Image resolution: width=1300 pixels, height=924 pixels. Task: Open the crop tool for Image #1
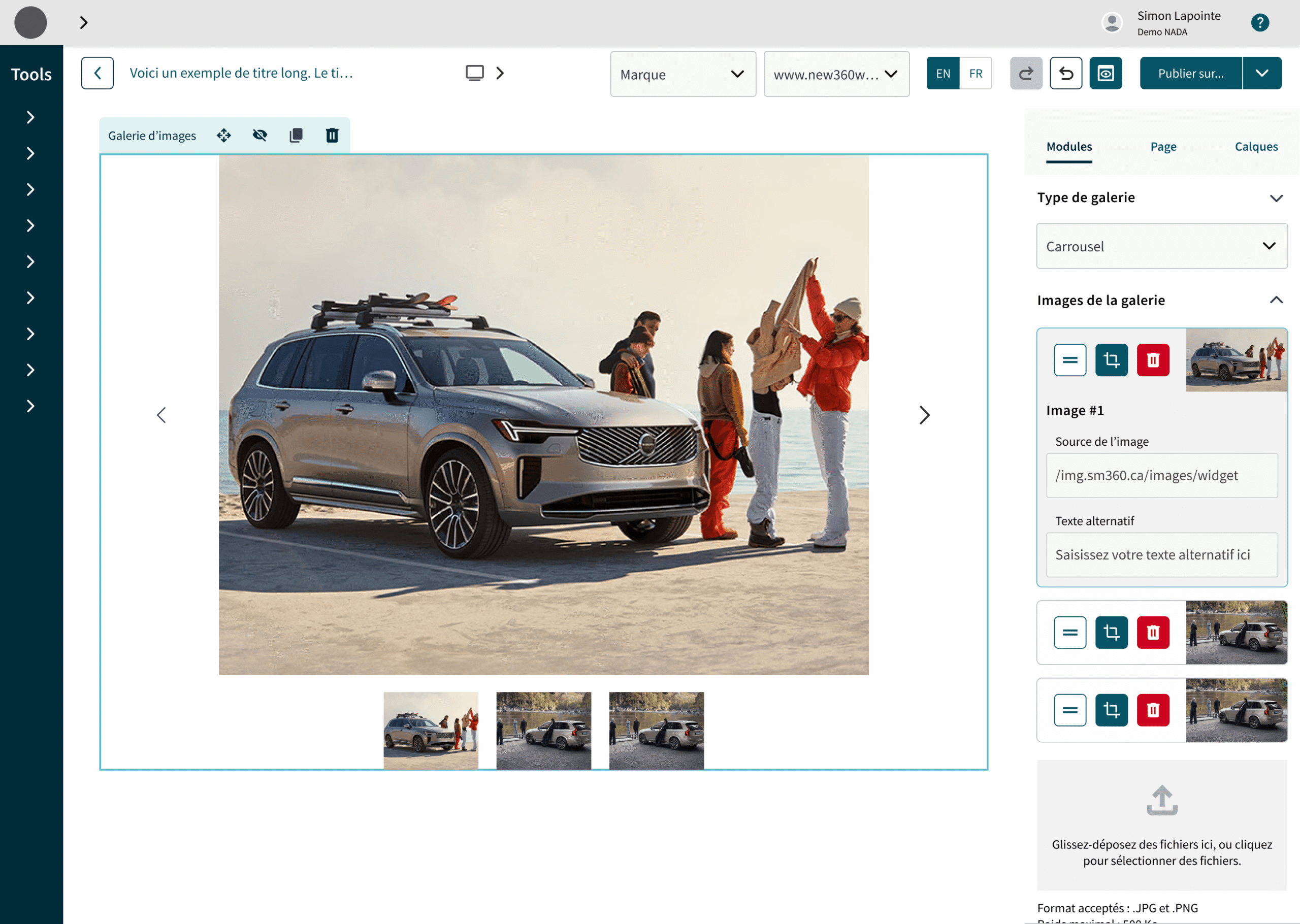(x=1111, y=359)
